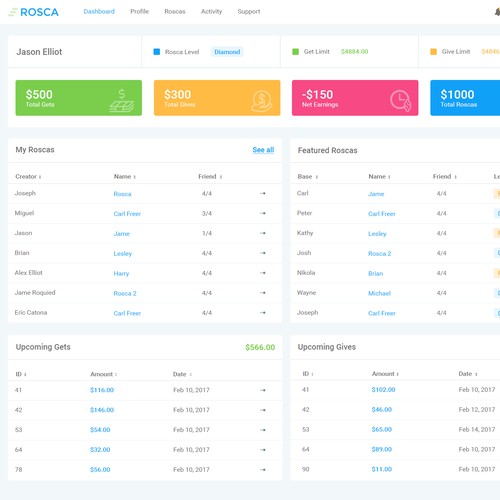This screenshot has width=500, height=500.
Task: Click the arrow on Alex Elliot's row
Action: [263, 273]
